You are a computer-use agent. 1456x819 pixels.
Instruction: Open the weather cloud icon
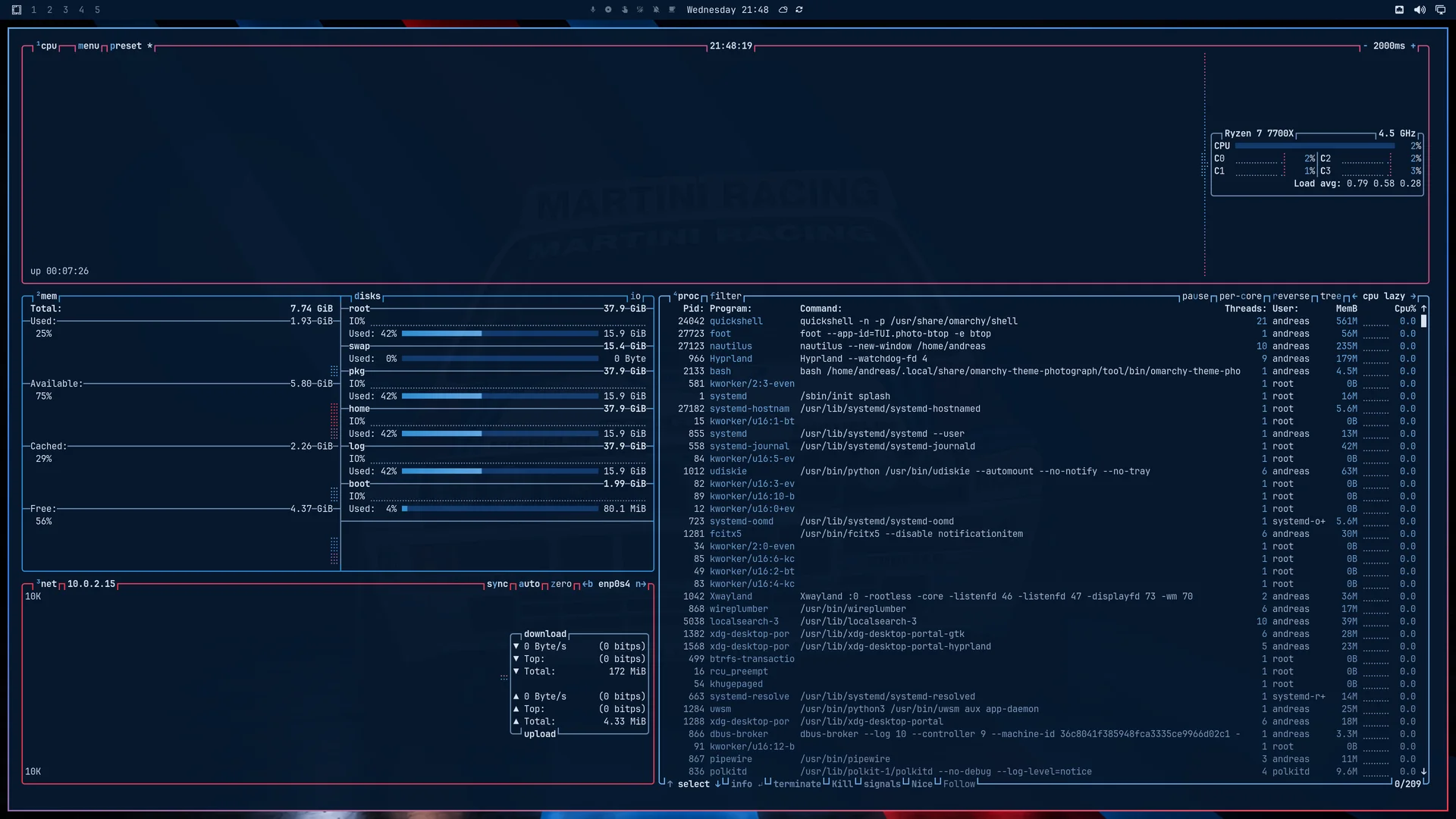point(783,10)
